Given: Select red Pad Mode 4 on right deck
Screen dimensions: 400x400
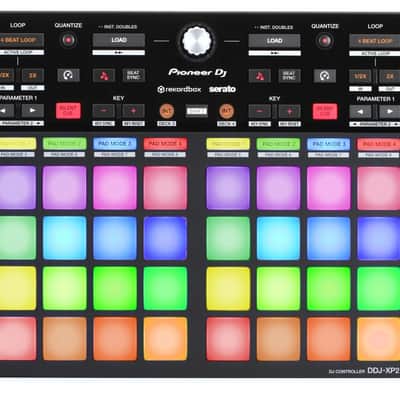Looking at the screenshot, I should (378, 144).
